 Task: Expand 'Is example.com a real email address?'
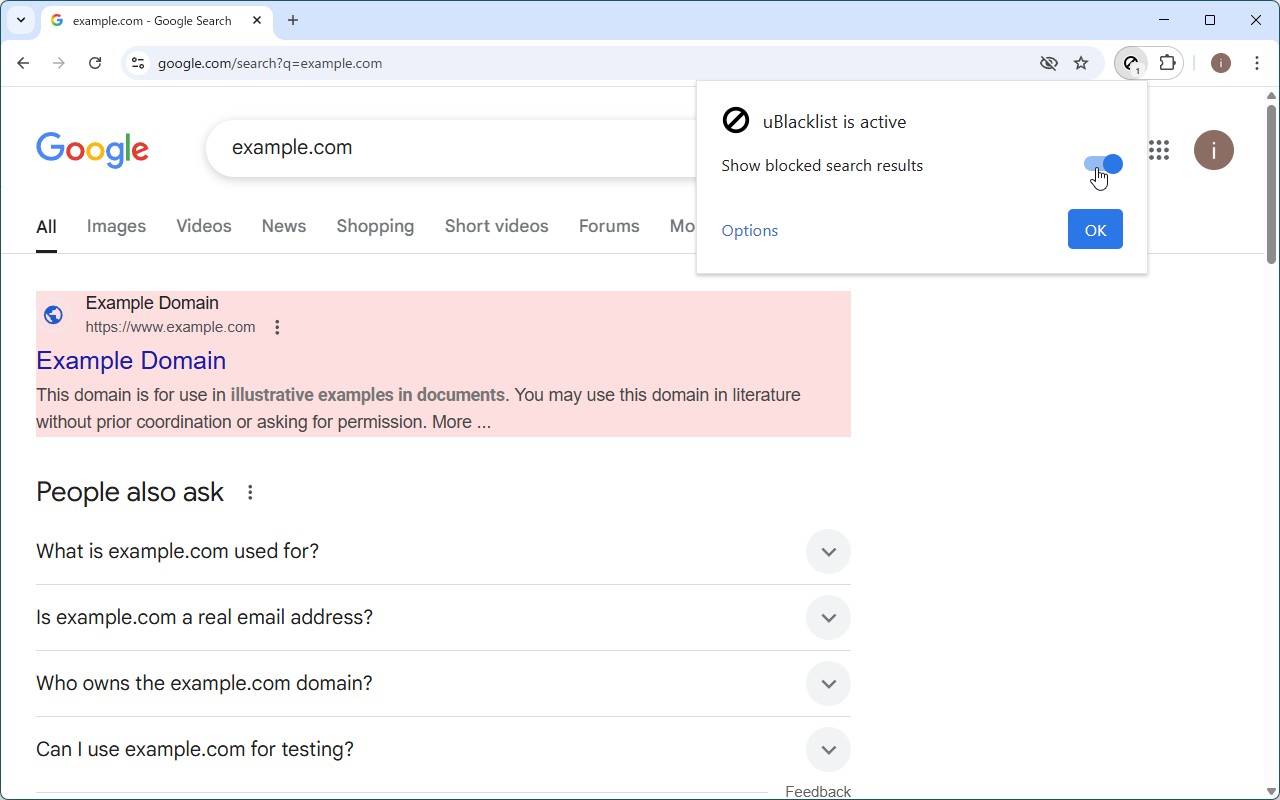pyautogui.click(x=443, y=618)
